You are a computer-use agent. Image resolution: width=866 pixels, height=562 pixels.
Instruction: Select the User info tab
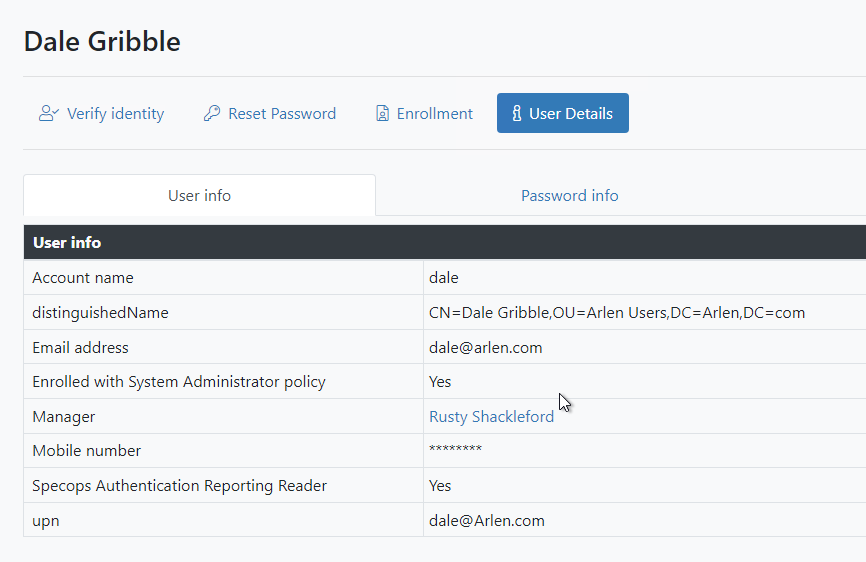point(199,195)
